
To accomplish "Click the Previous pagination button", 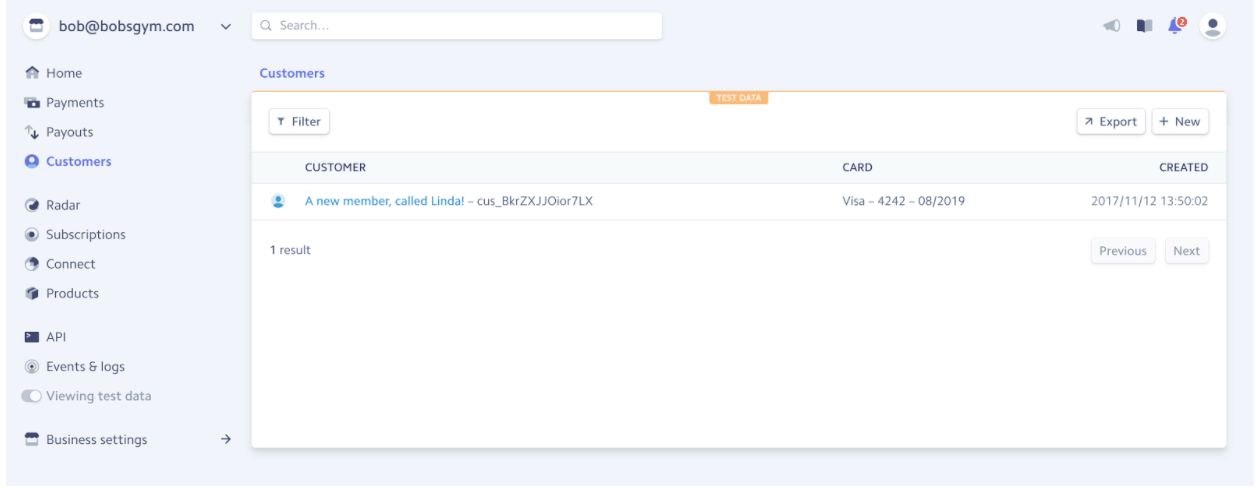I will click(1123, 251).
